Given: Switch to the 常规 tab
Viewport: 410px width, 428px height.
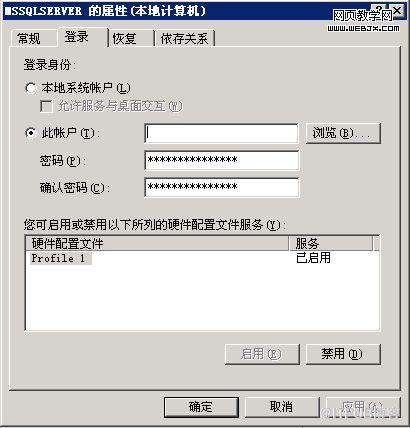Looking at the screenshot, I should tap(32, 38).
